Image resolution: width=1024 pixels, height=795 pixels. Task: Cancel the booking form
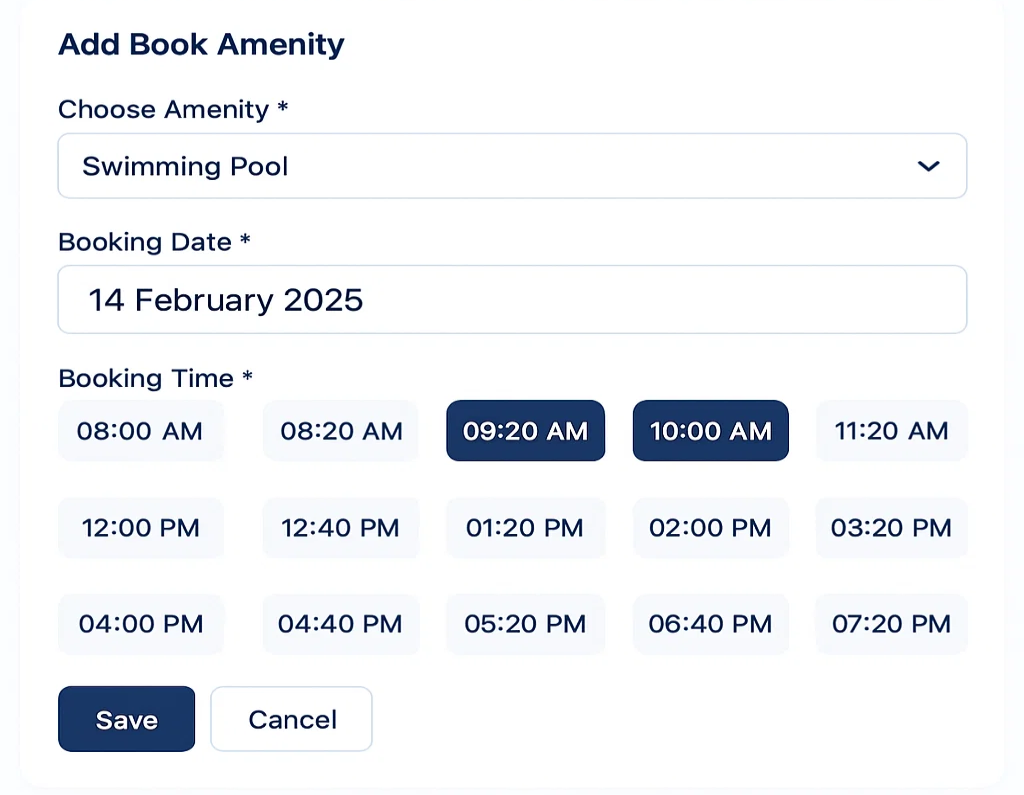pos(291,718)
